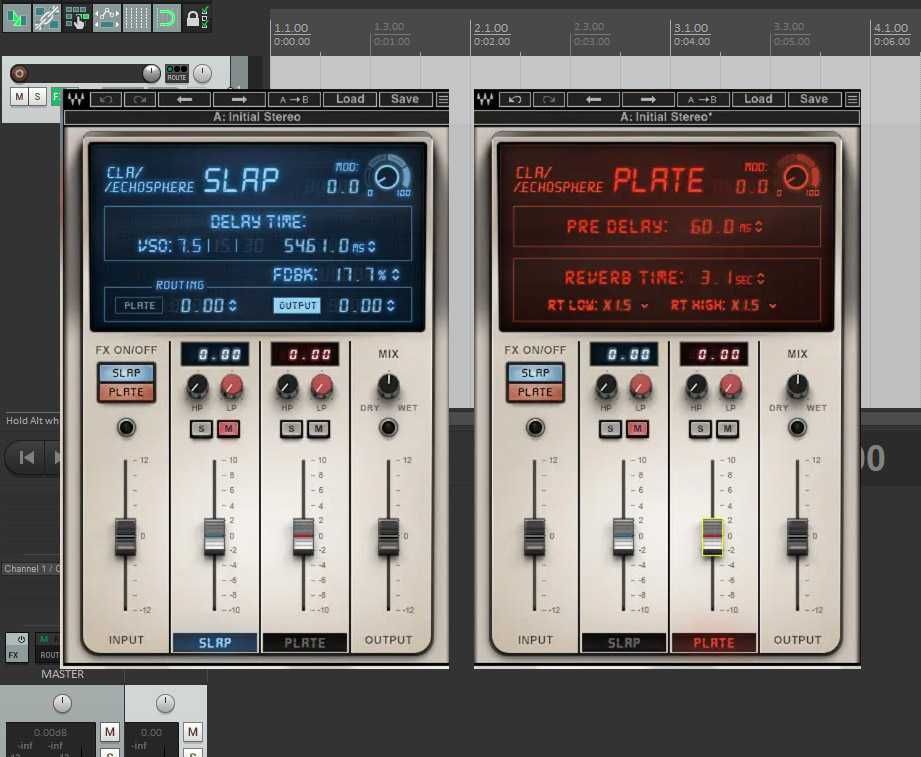Click transport go-to-start button

26,457
